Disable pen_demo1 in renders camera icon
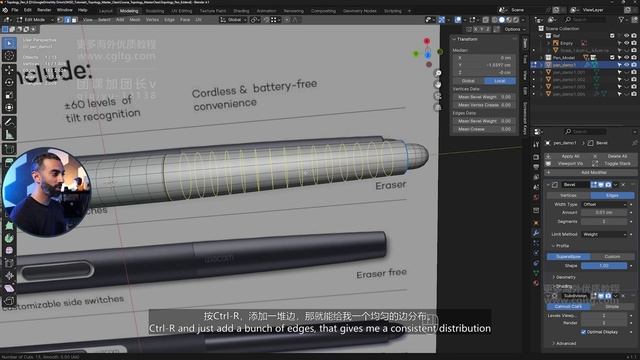Image resolution: width=640 pixels, height=360 pixels. click(634, 64)
